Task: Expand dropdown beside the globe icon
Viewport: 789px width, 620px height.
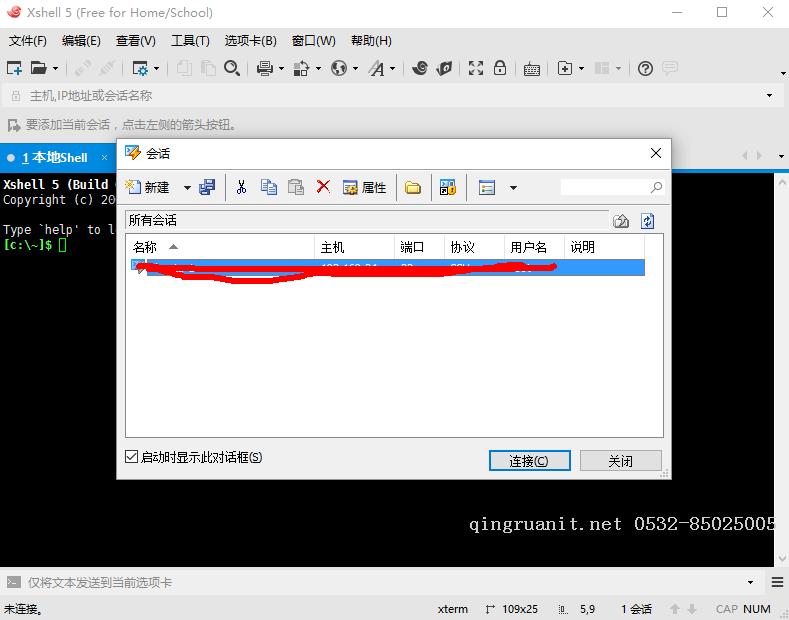Action: click(355, 68)
